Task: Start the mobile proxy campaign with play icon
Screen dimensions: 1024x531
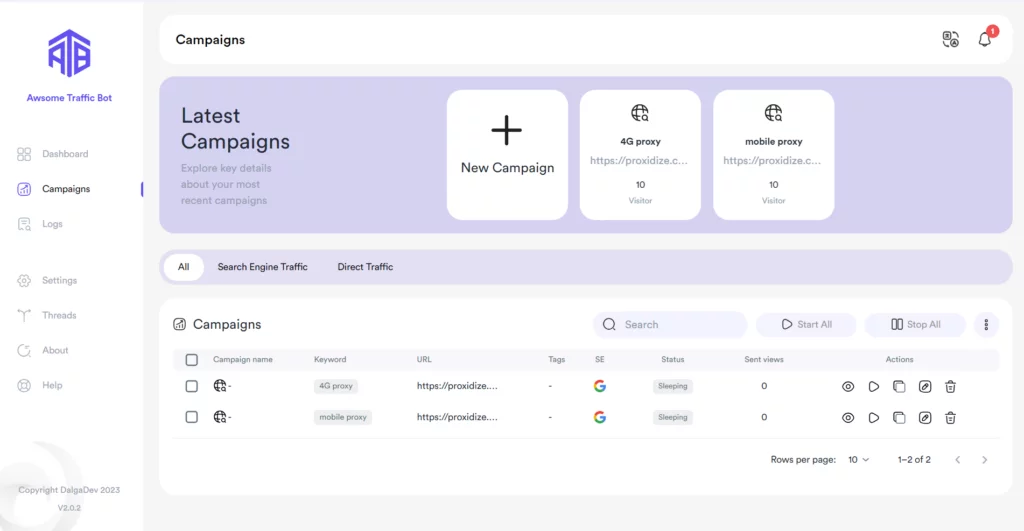Action: pyautogui.click(x=873, y=418)
